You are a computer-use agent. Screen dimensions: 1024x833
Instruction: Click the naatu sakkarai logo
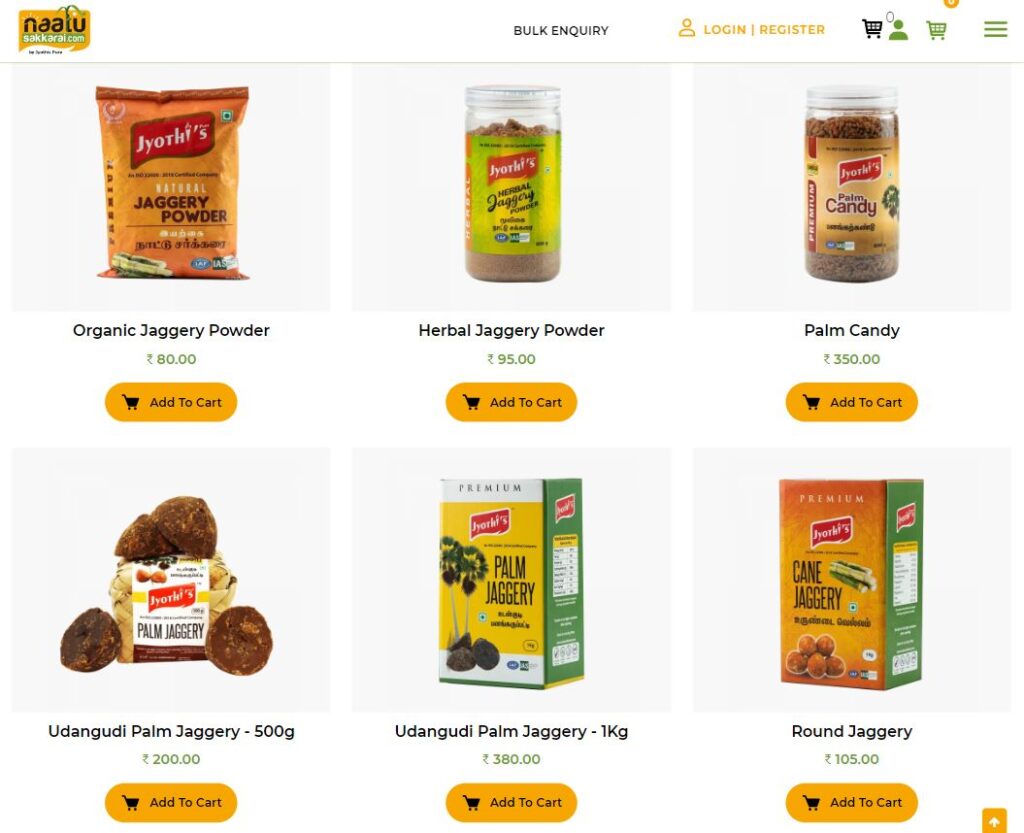pyautogui.click(x=54, y=29)
